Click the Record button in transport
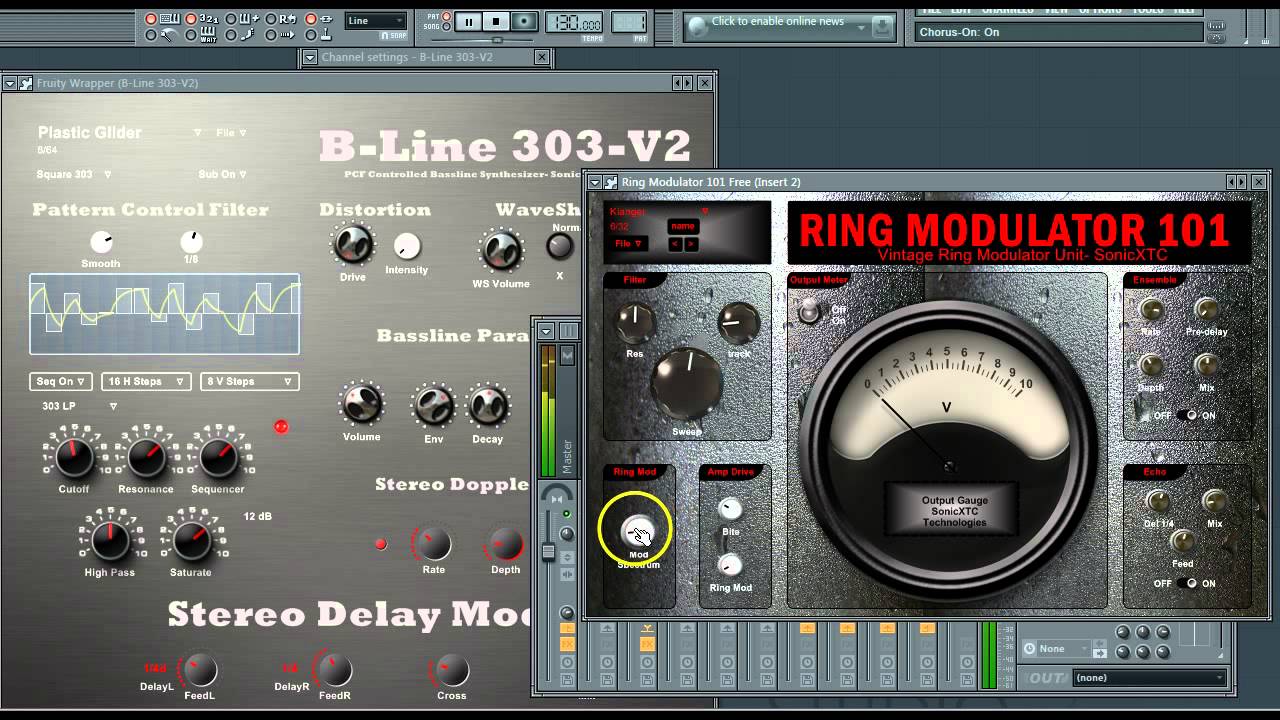Viewport: 1280px width, 720px height. pos(523,21)
